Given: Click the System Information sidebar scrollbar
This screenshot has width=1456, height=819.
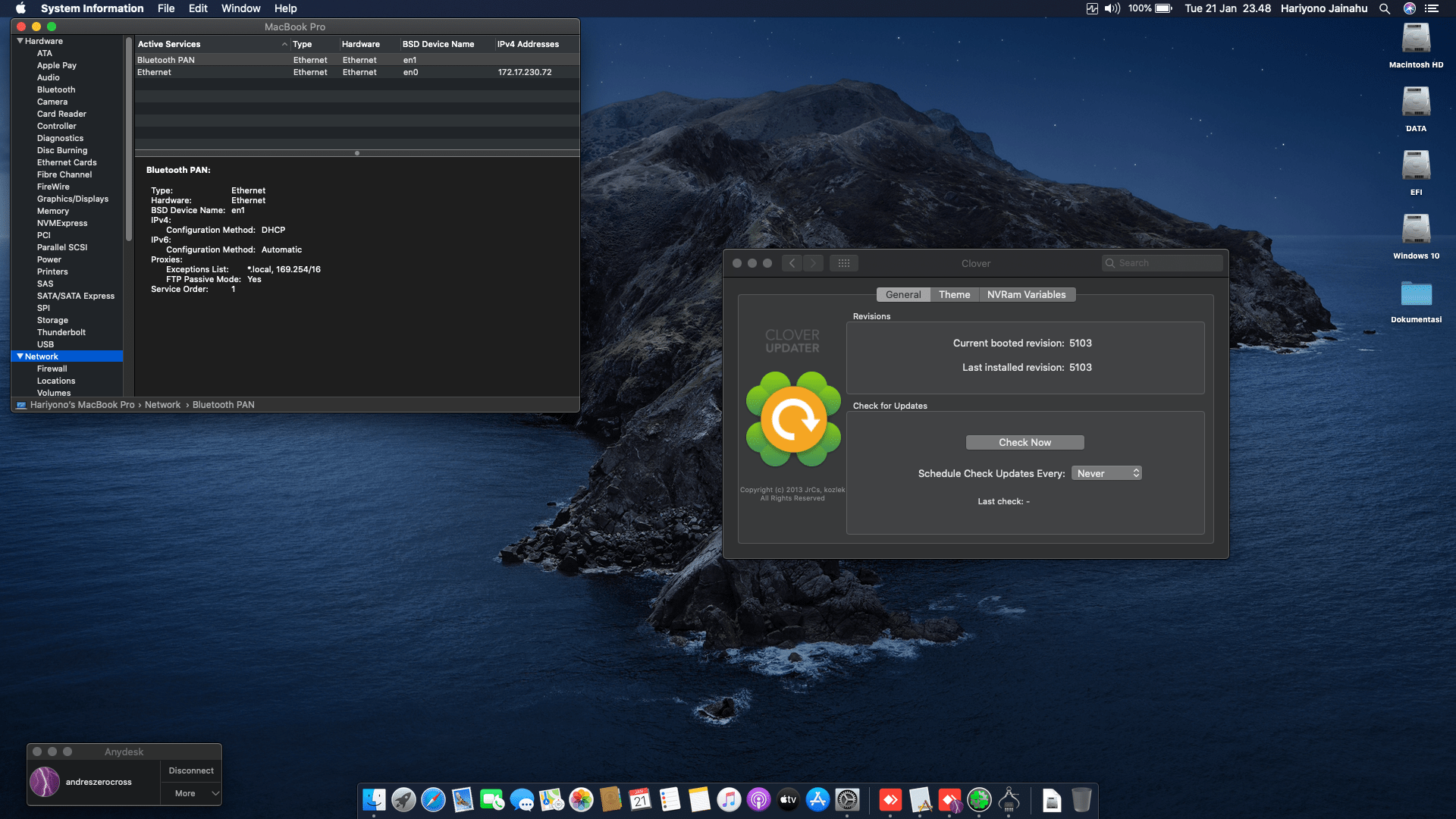Looking at the screenshot, I should 129,140.
